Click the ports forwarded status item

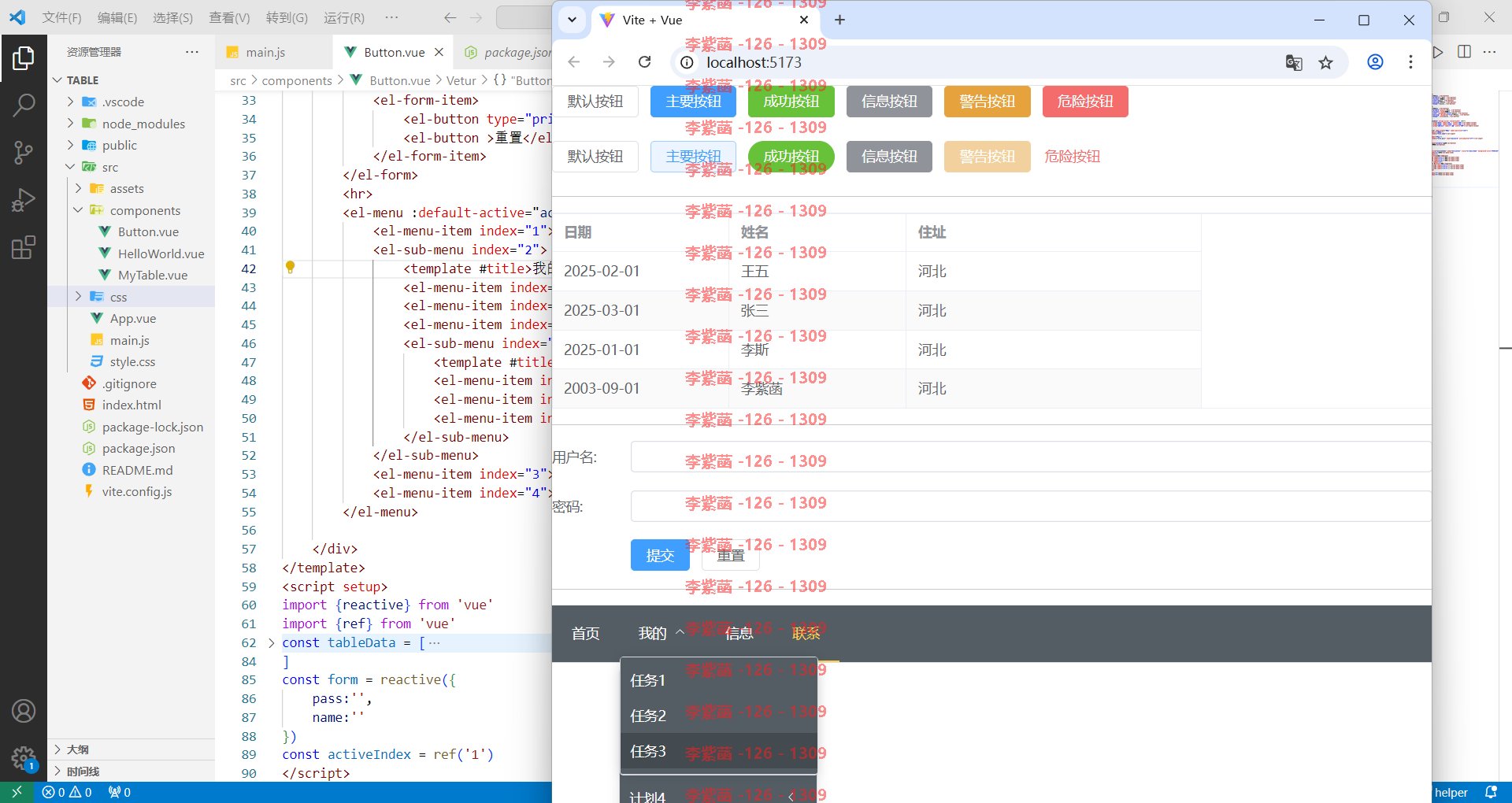120,792
